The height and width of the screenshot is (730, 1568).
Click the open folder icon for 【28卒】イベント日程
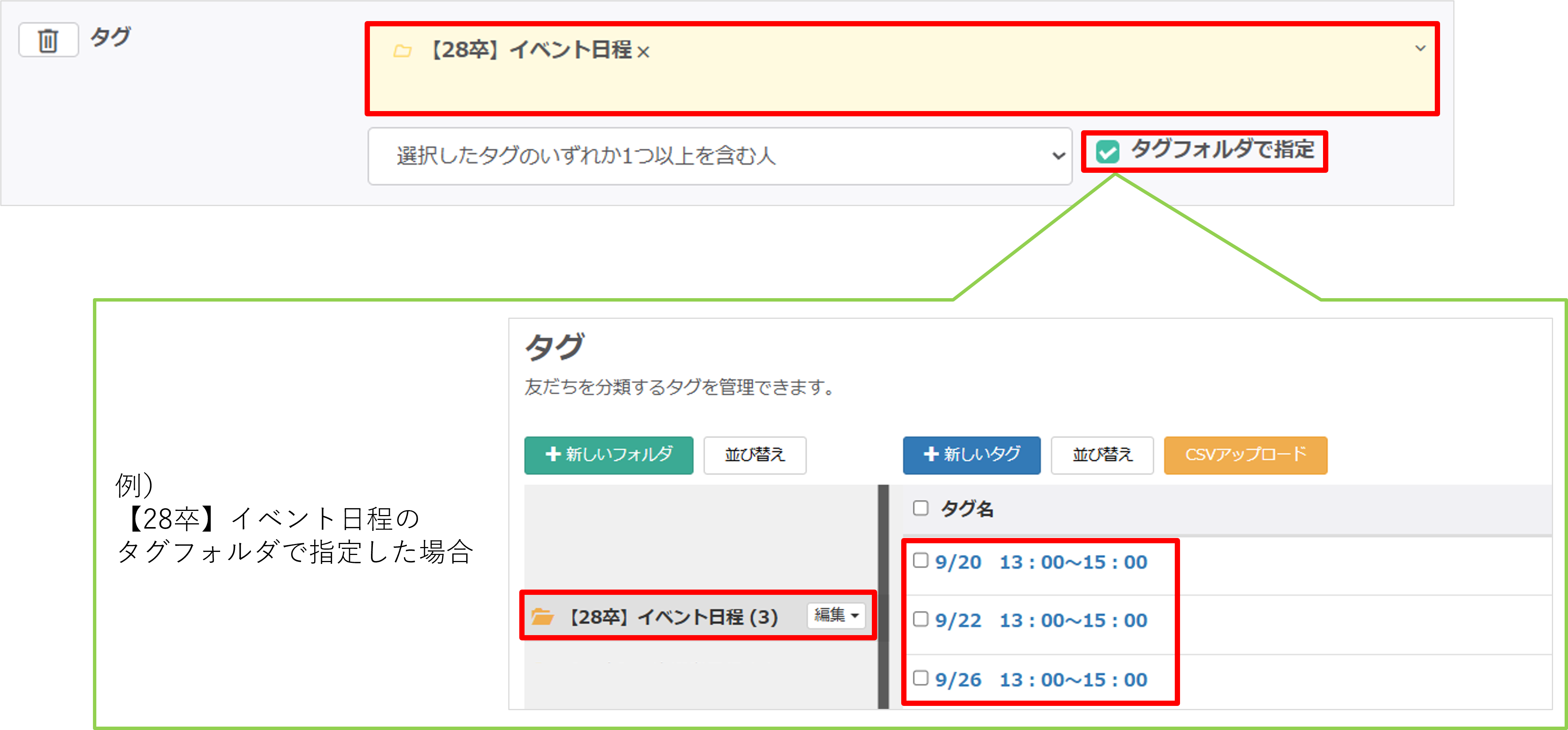[x=542, y=617]
